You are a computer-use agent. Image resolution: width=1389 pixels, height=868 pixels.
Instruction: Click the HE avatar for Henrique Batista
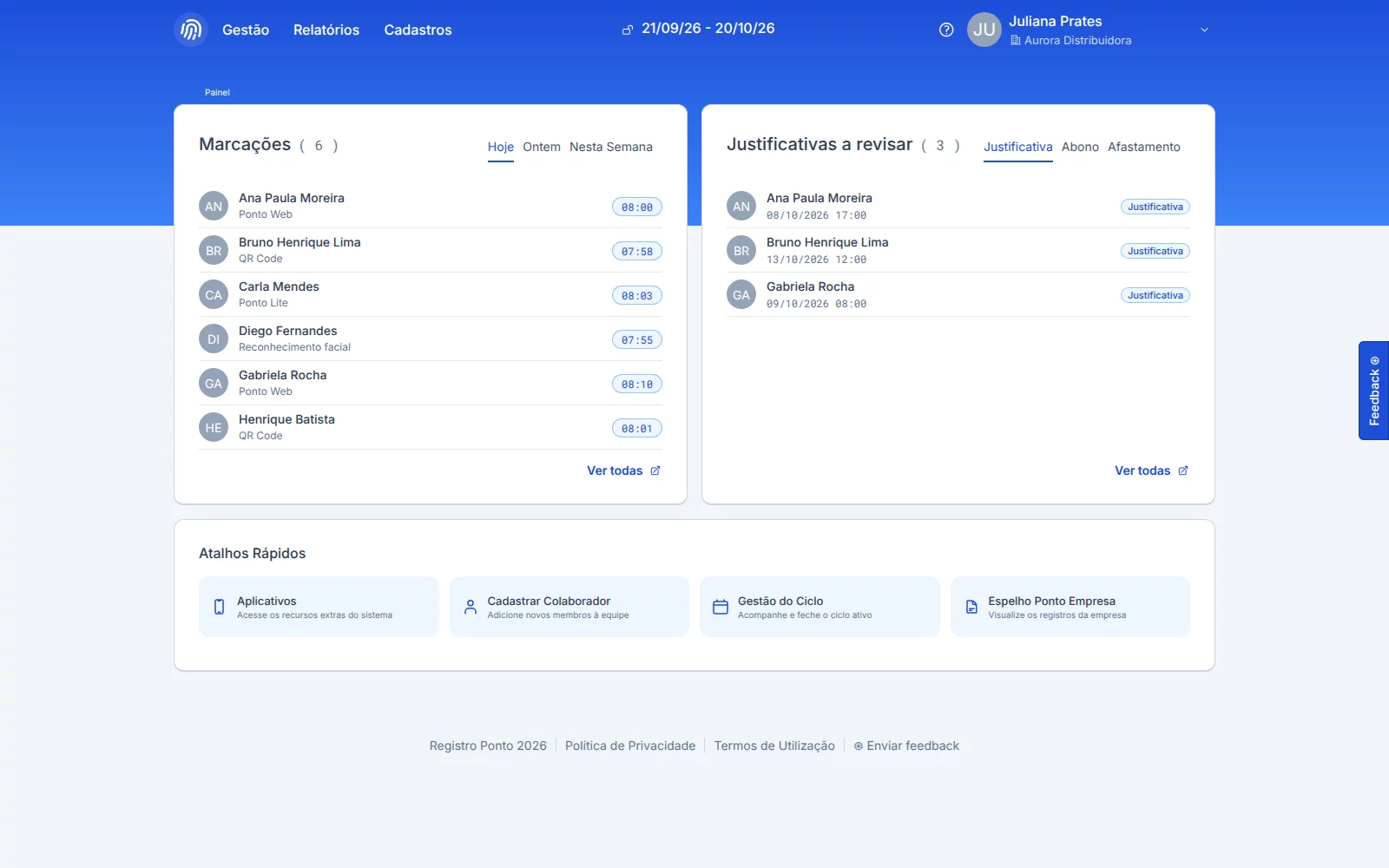pyautogui.click(x=214, y=428)
